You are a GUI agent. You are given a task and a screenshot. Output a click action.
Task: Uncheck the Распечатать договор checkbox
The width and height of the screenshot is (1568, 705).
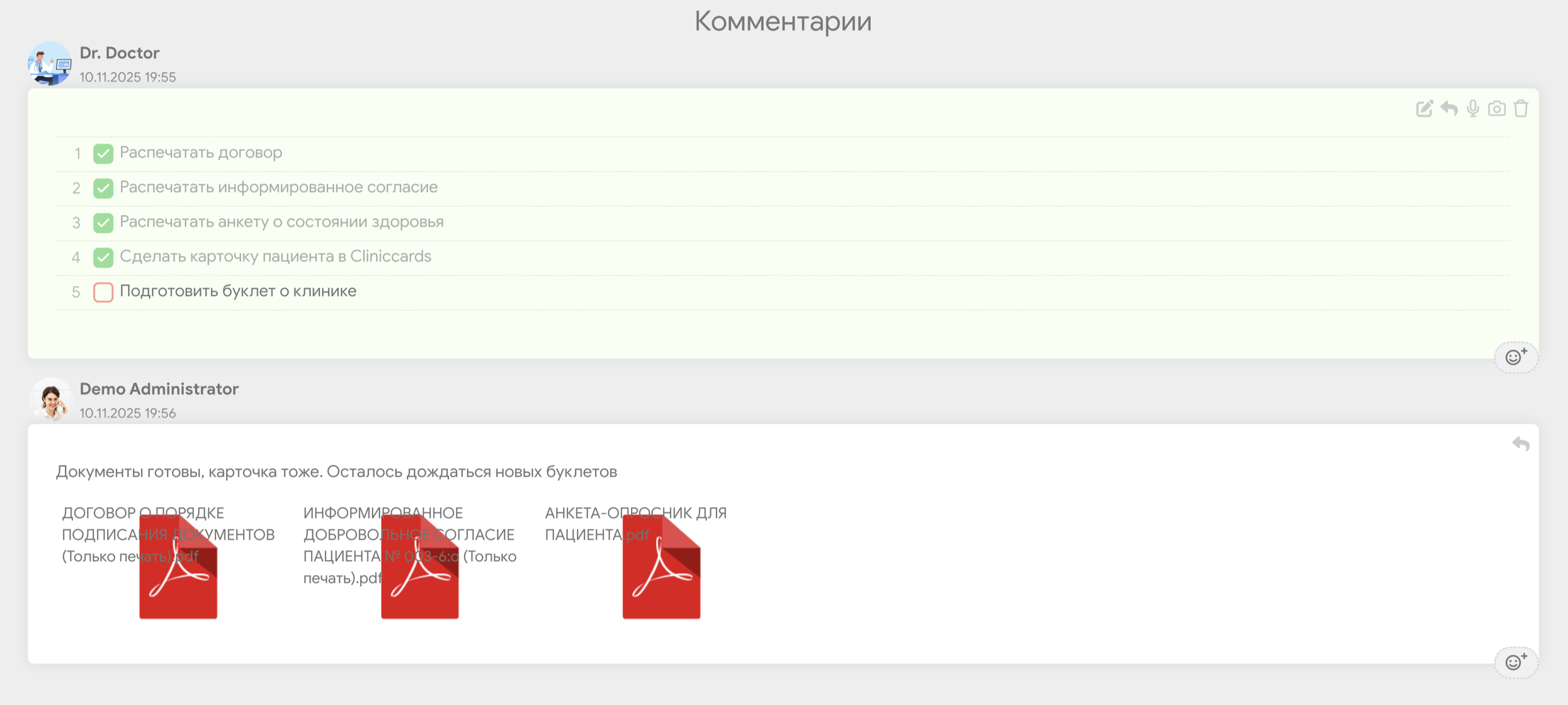tap(103, 153)
